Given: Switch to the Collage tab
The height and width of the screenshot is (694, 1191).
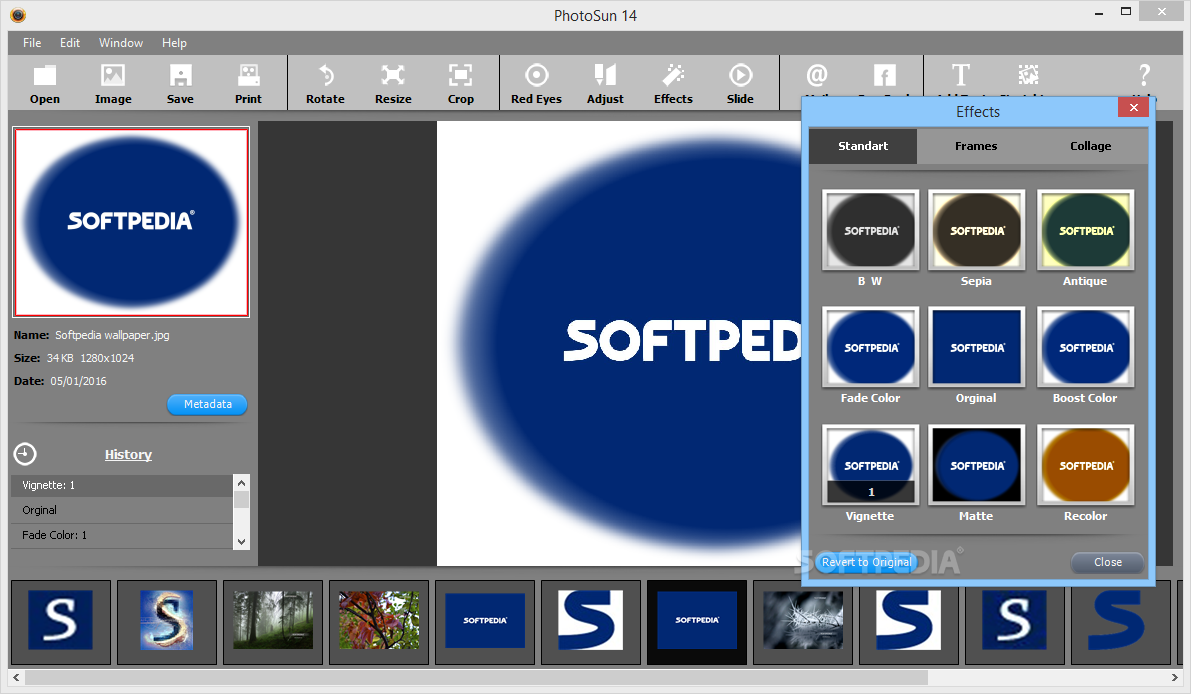Looking at the screenshot, I should click(x=1090, y=146).
